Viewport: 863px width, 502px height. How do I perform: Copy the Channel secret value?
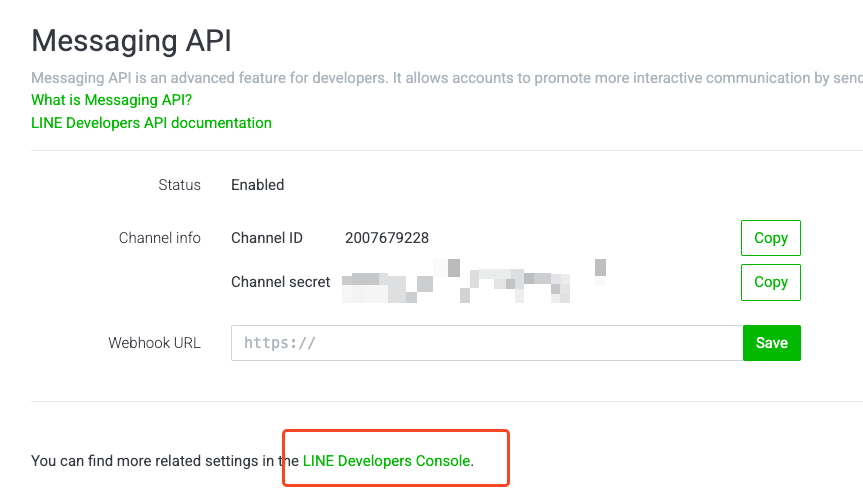click(x=771, y=282)
